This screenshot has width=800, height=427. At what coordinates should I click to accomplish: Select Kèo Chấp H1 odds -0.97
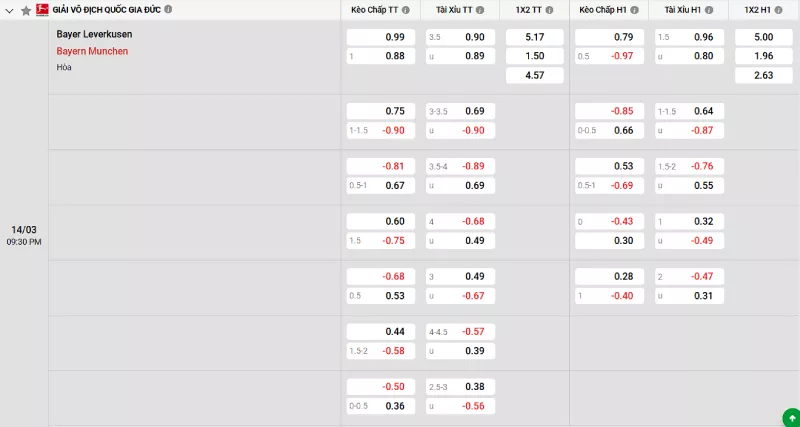coord(608,56)
